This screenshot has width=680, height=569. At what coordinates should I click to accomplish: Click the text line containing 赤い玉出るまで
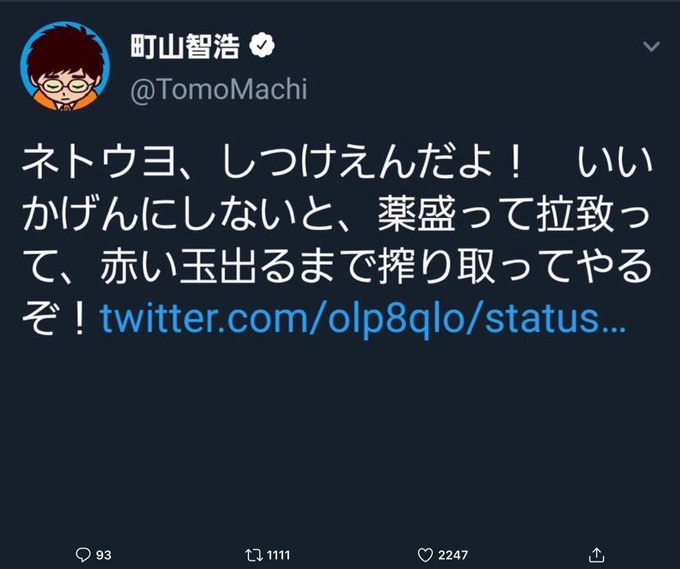[337, 266]
